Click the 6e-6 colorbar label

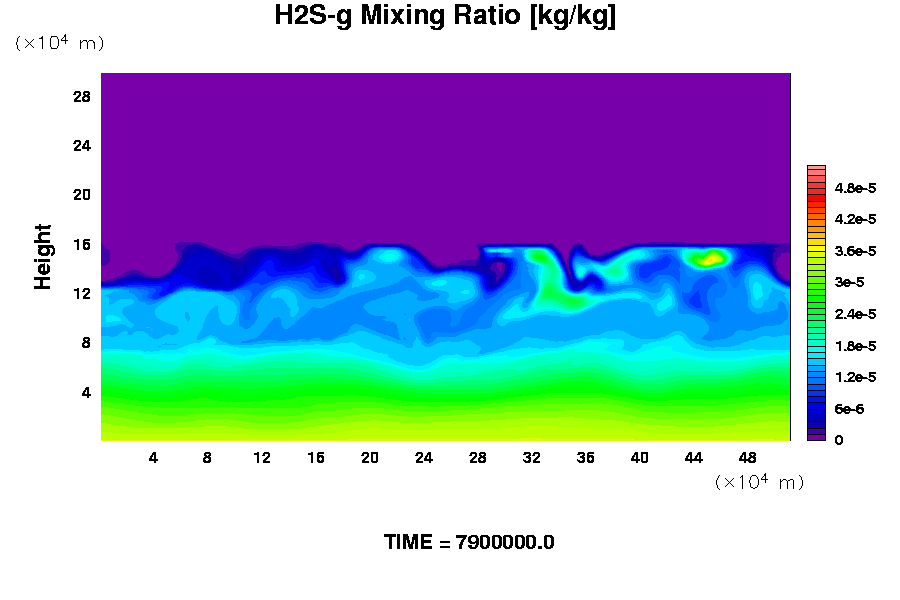(x=851, y=409)
